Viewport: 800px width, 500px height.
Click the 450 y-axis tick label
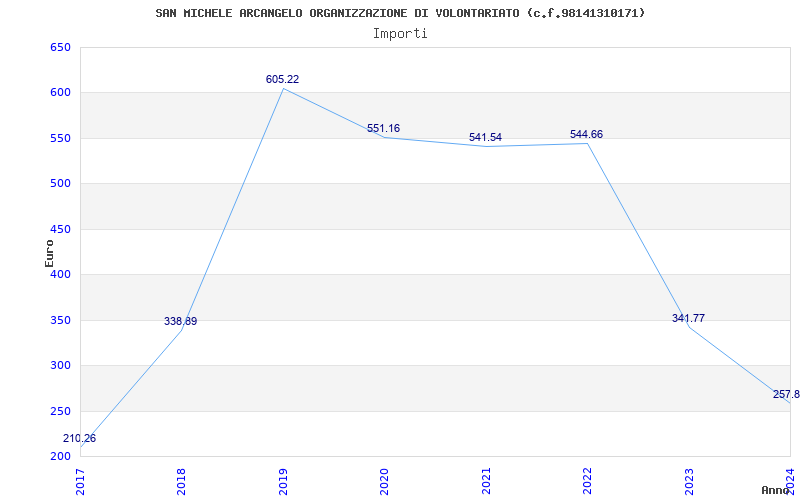(x=60, y=230)
